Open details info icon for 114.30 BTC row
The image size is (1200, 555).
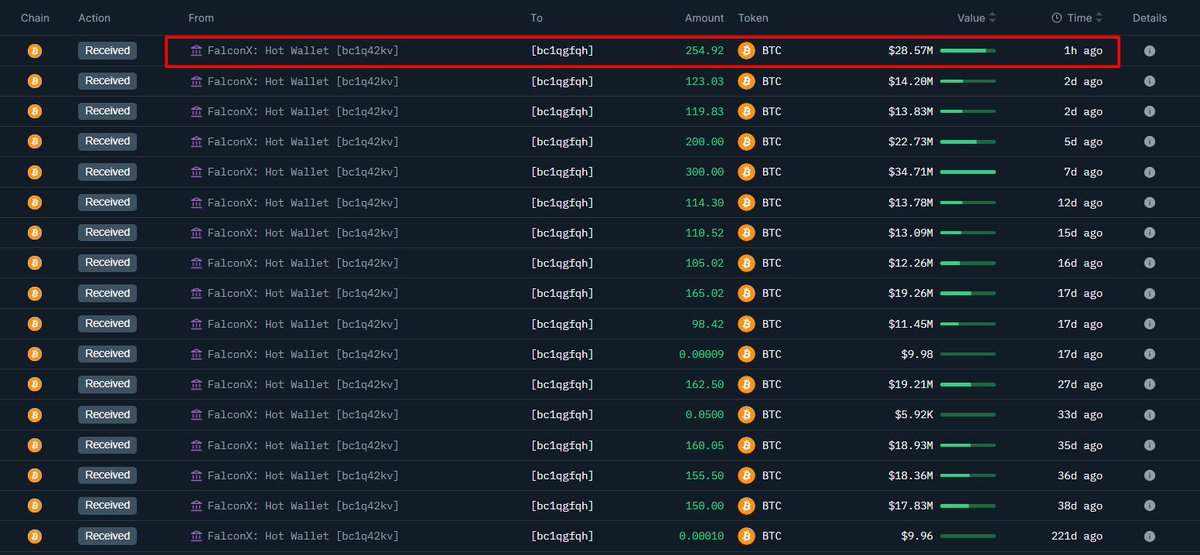tap(1149, 203)
